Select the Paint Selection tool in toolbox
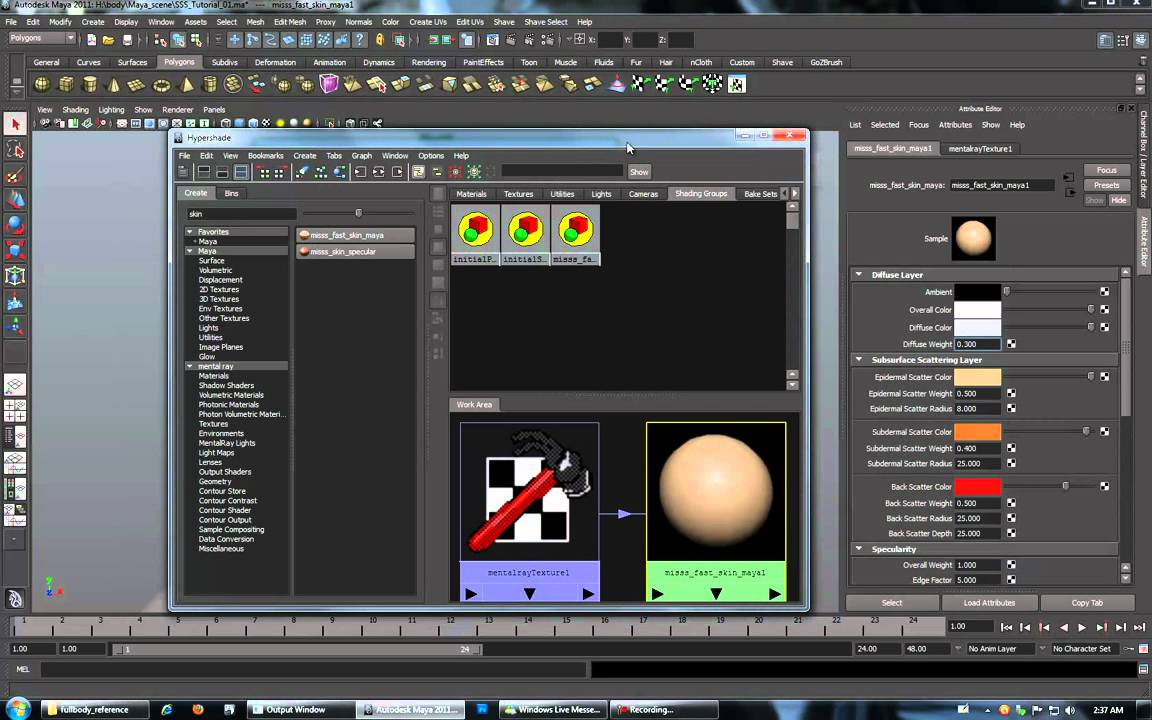 15,175
